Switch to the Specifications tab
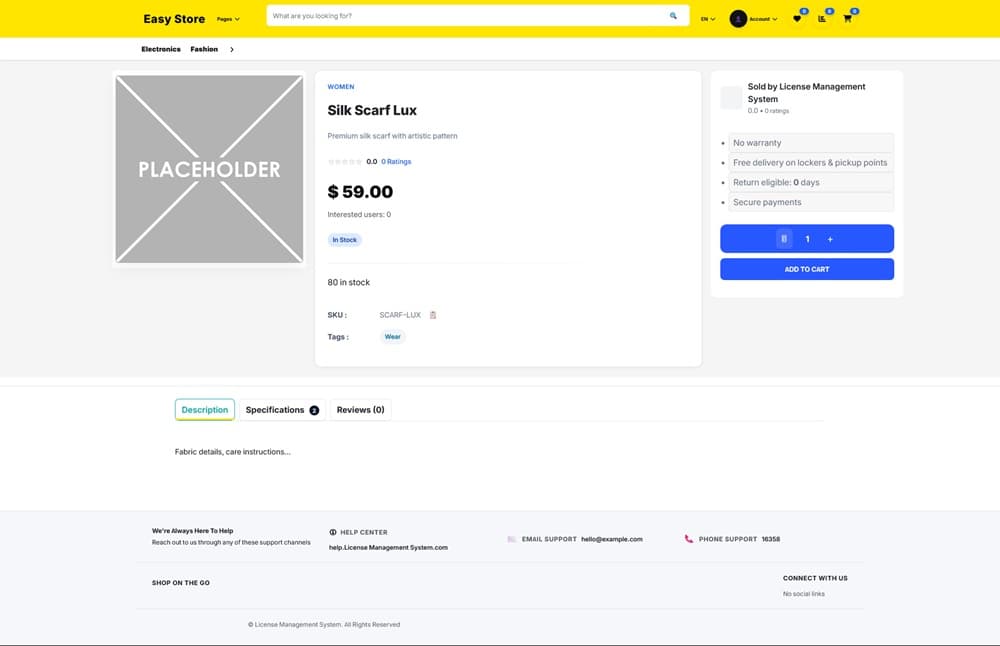Image resolution: width=1000 pixels, height=646 pixels. coord(281,410)
